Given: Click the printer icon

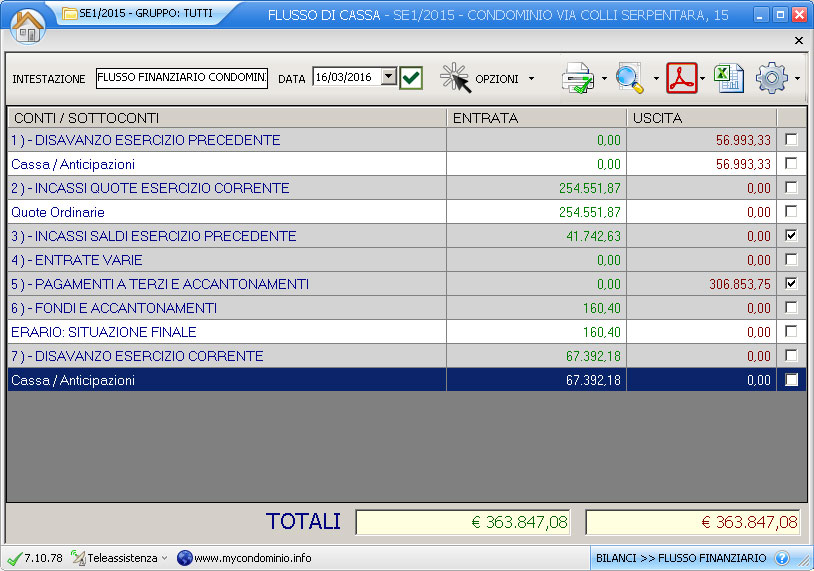Looking at the screenshot, I should point(579,78).
